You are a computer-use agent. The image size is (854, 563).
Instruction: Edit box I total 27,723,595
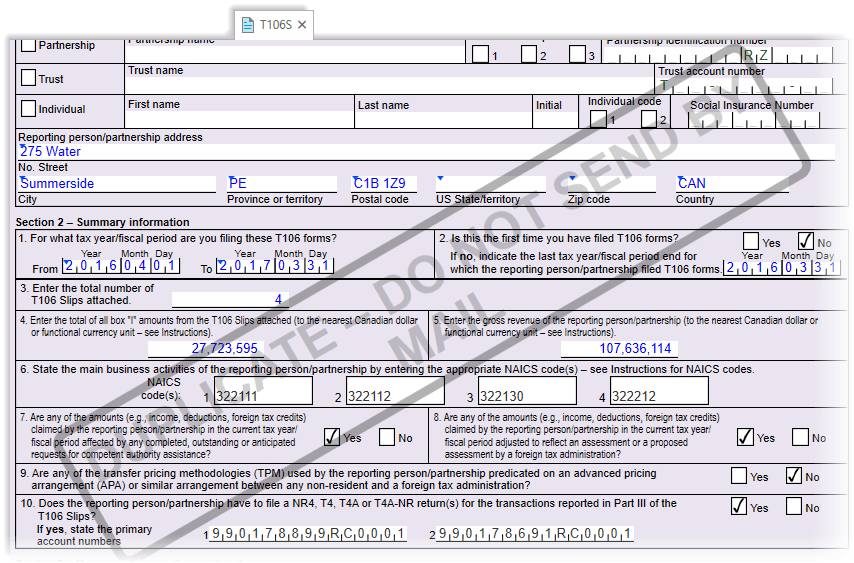[x=206, y=348]
